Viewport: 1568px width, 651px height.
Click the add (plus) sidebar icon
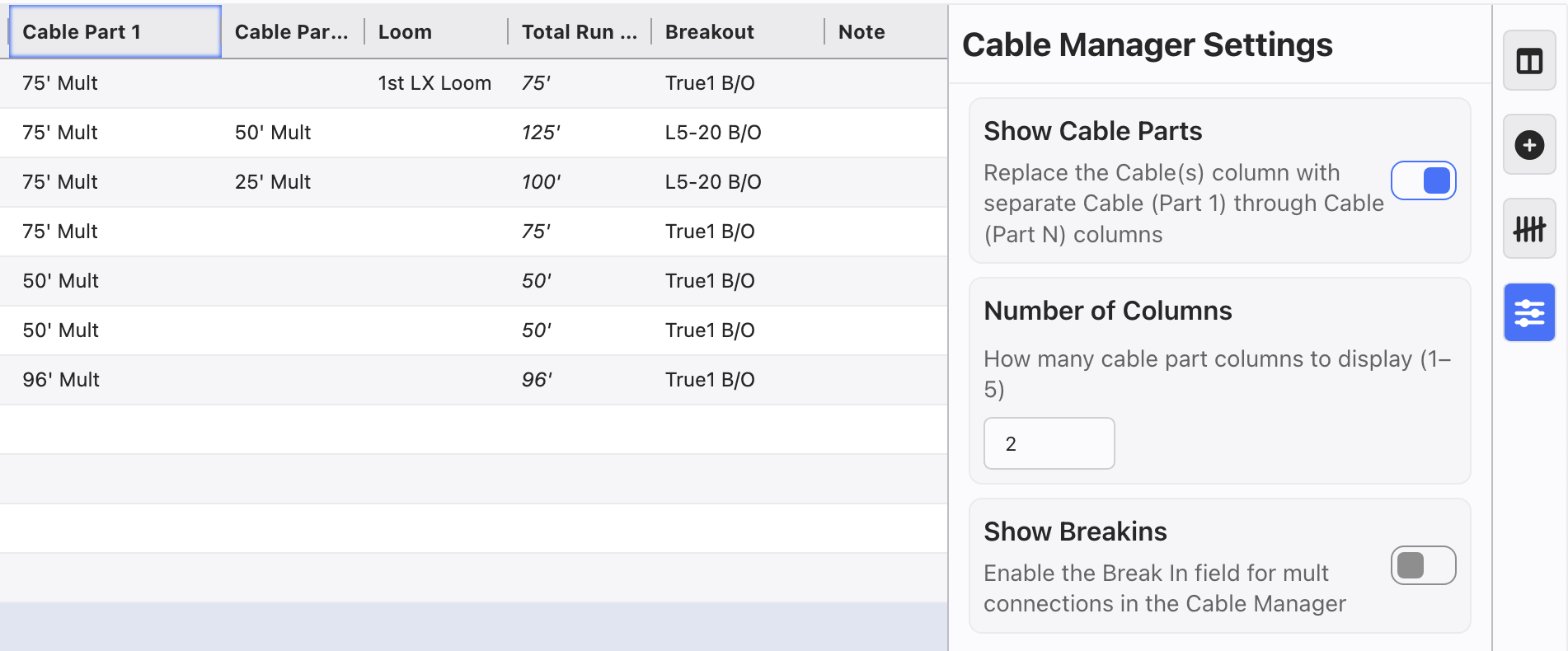click(x=1528, y=145)
